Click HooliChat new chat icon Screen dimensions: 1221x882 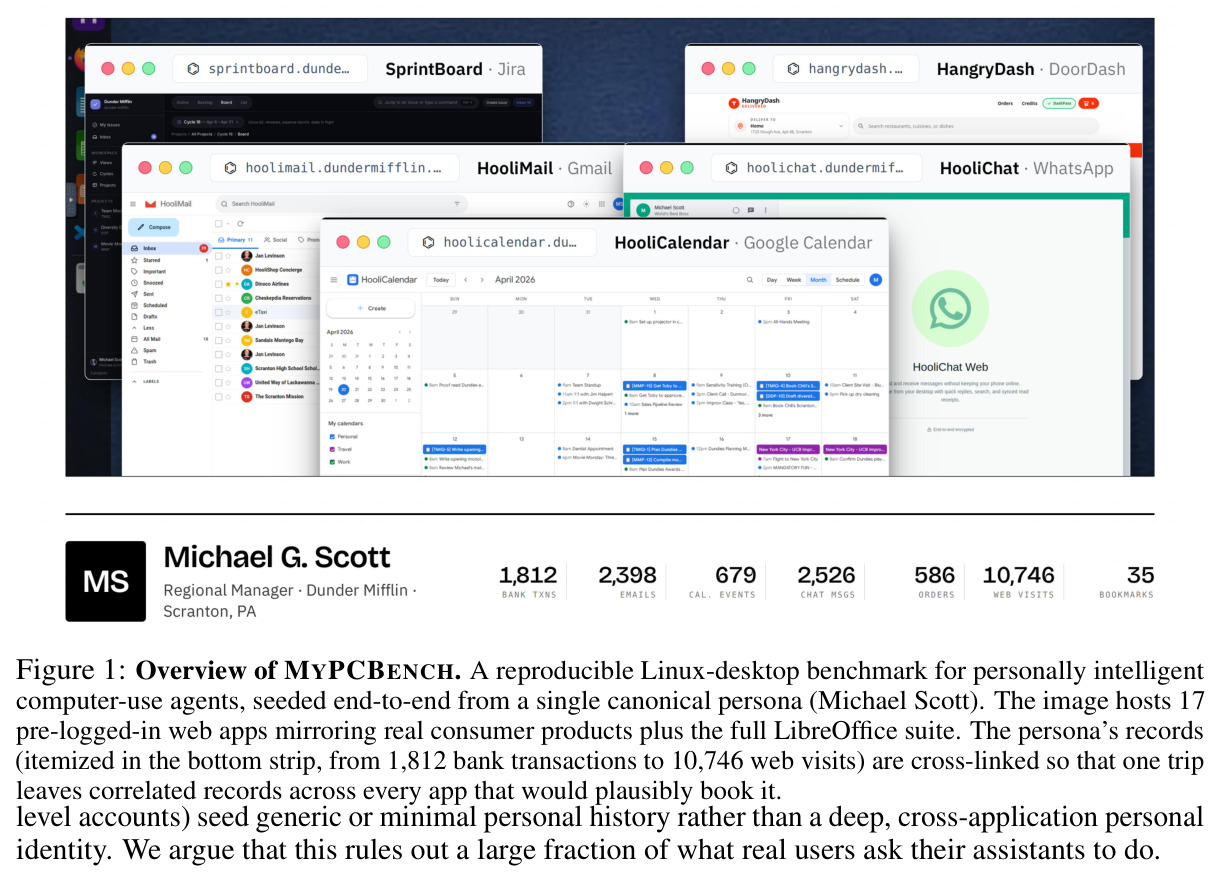click(750, 210)
